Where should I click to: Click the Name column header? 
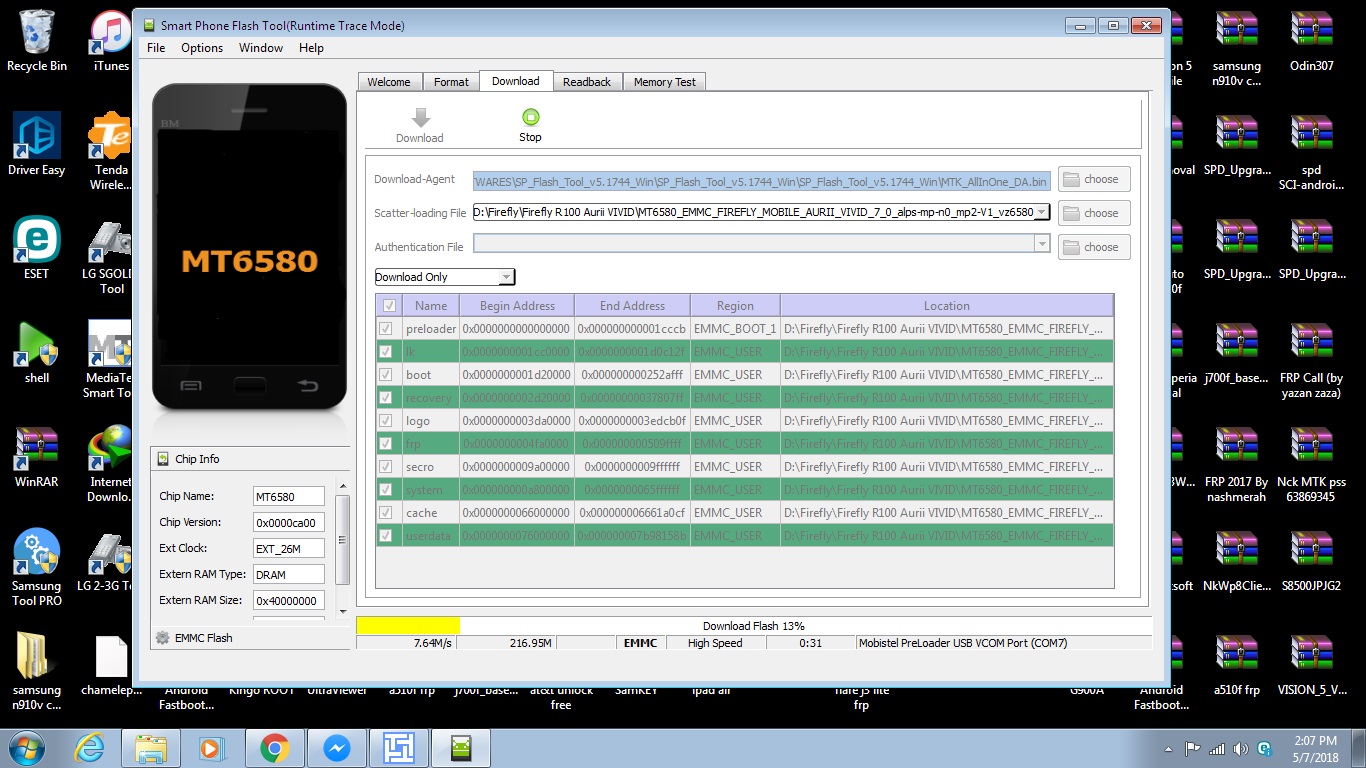[432, 306]
